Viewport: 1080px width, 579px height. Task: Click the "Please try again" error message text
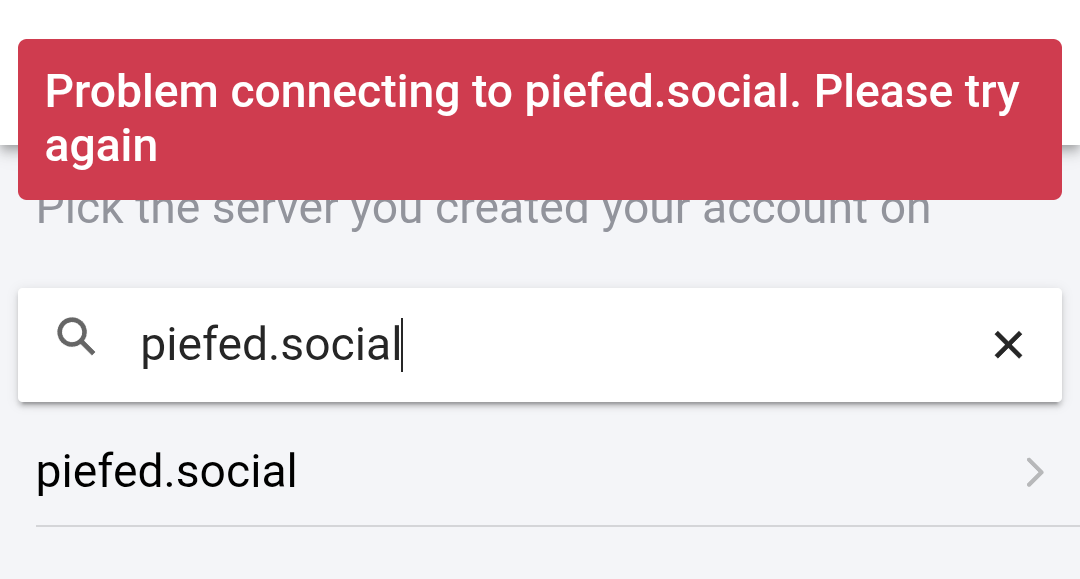pos(532,118)
